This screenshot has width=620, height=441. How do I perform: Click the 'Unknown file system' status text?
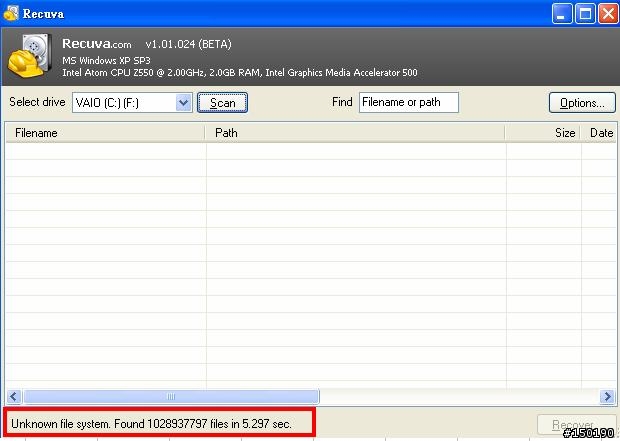click(151, 424)
